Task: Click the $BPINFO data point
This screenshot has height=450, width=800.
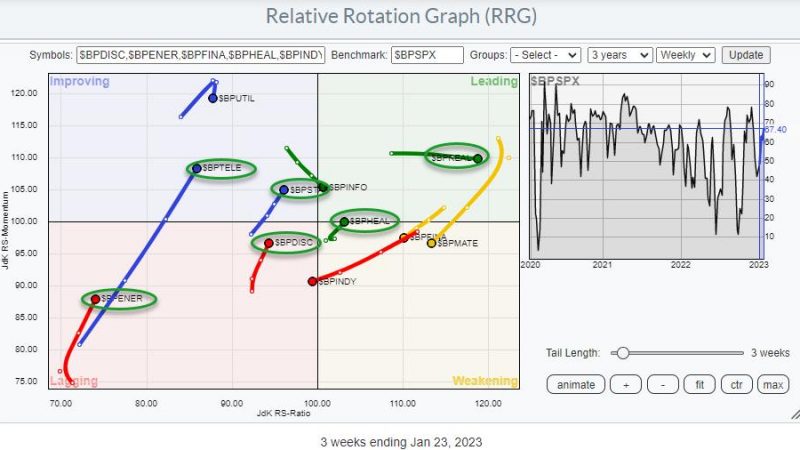Action: 323,188
